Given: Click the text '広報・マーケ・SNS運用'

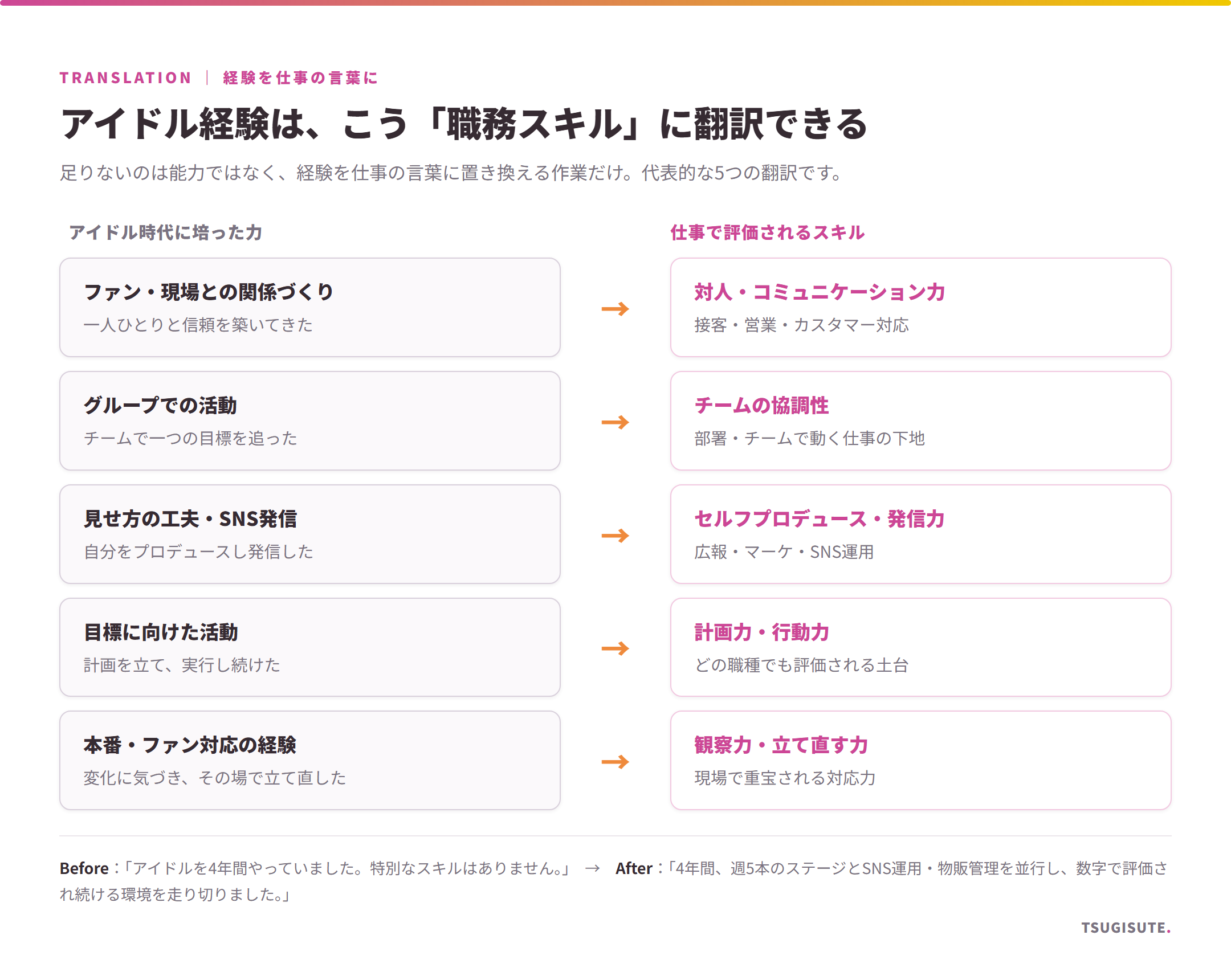Looking at the screenshot, I should coord(784,552).
